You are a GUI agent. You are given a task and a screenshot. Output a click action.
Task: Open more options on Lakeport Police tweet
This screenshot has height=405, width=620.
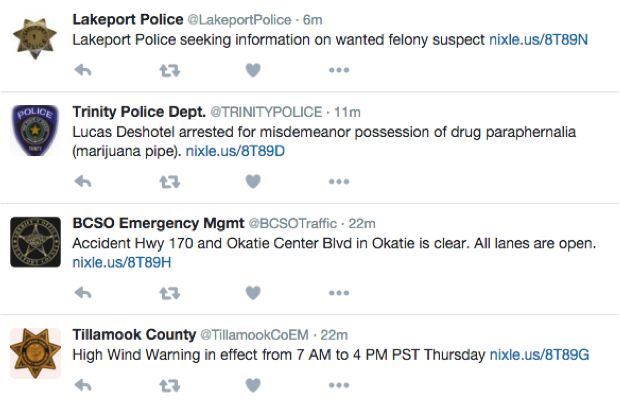click(339, 70)
